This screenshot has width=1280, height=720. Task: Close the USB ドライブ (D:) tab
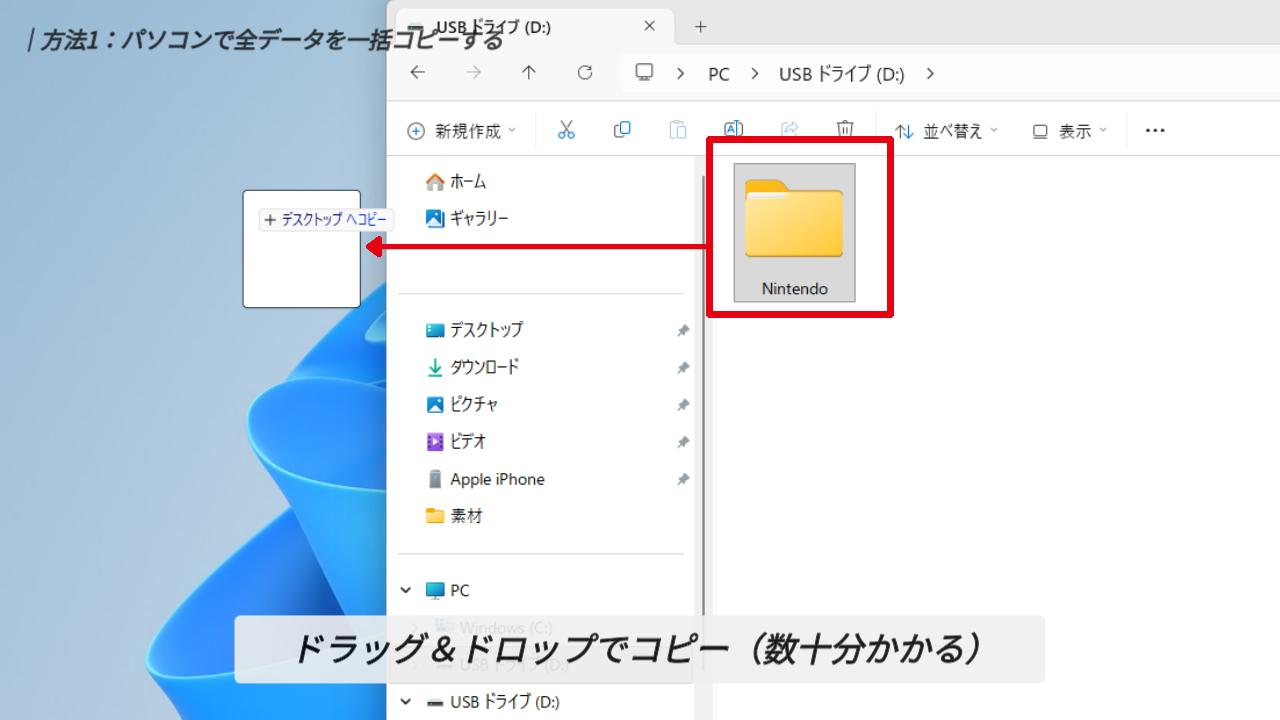coord(650,27)
